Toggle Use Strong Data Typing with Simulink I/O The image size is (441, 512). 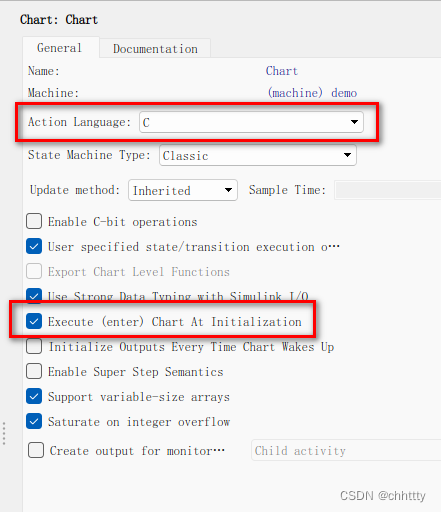click(x=34, y=296)
